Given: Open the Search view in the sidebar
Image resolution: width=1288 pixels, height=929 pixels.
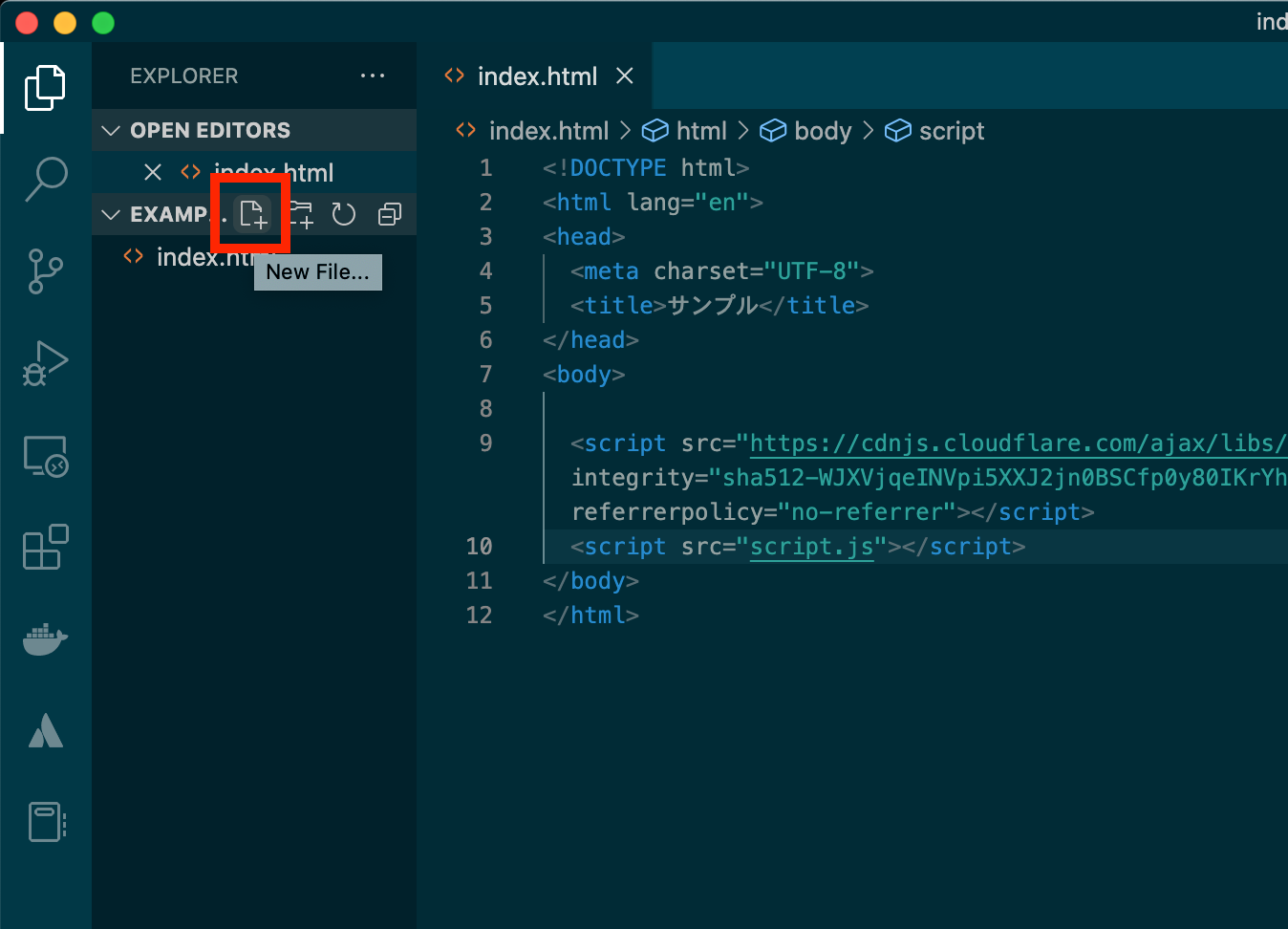Looking at the screenshot, I should [45, 179].
